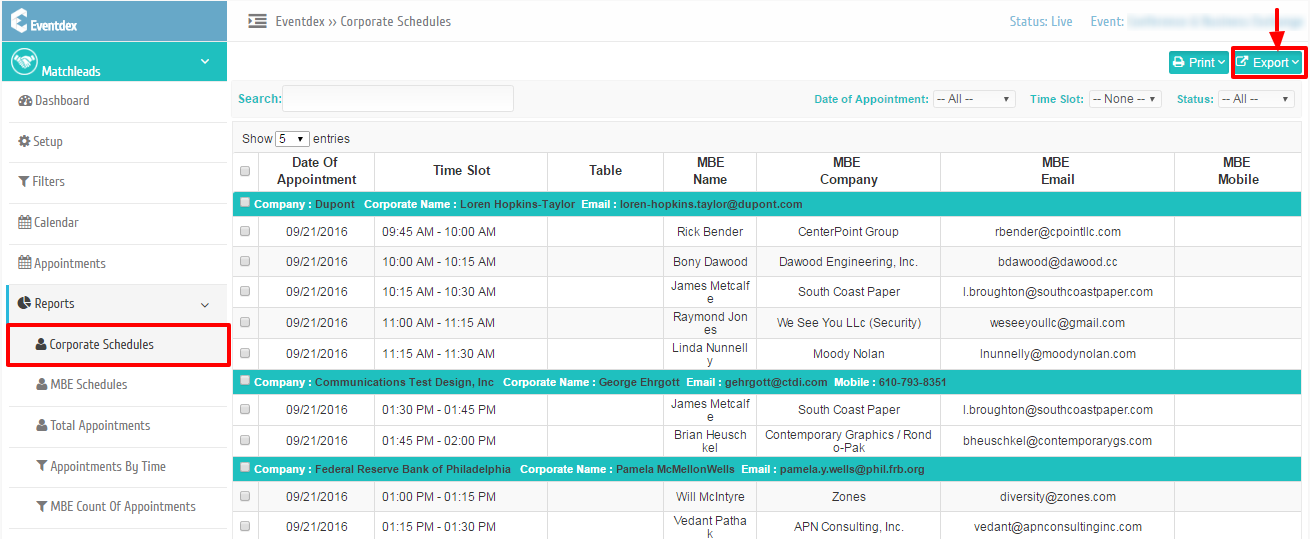Sort by Time Slot column header
Image resolution: width=1310 pixels, height=539 pixels.
pos(462,171)
